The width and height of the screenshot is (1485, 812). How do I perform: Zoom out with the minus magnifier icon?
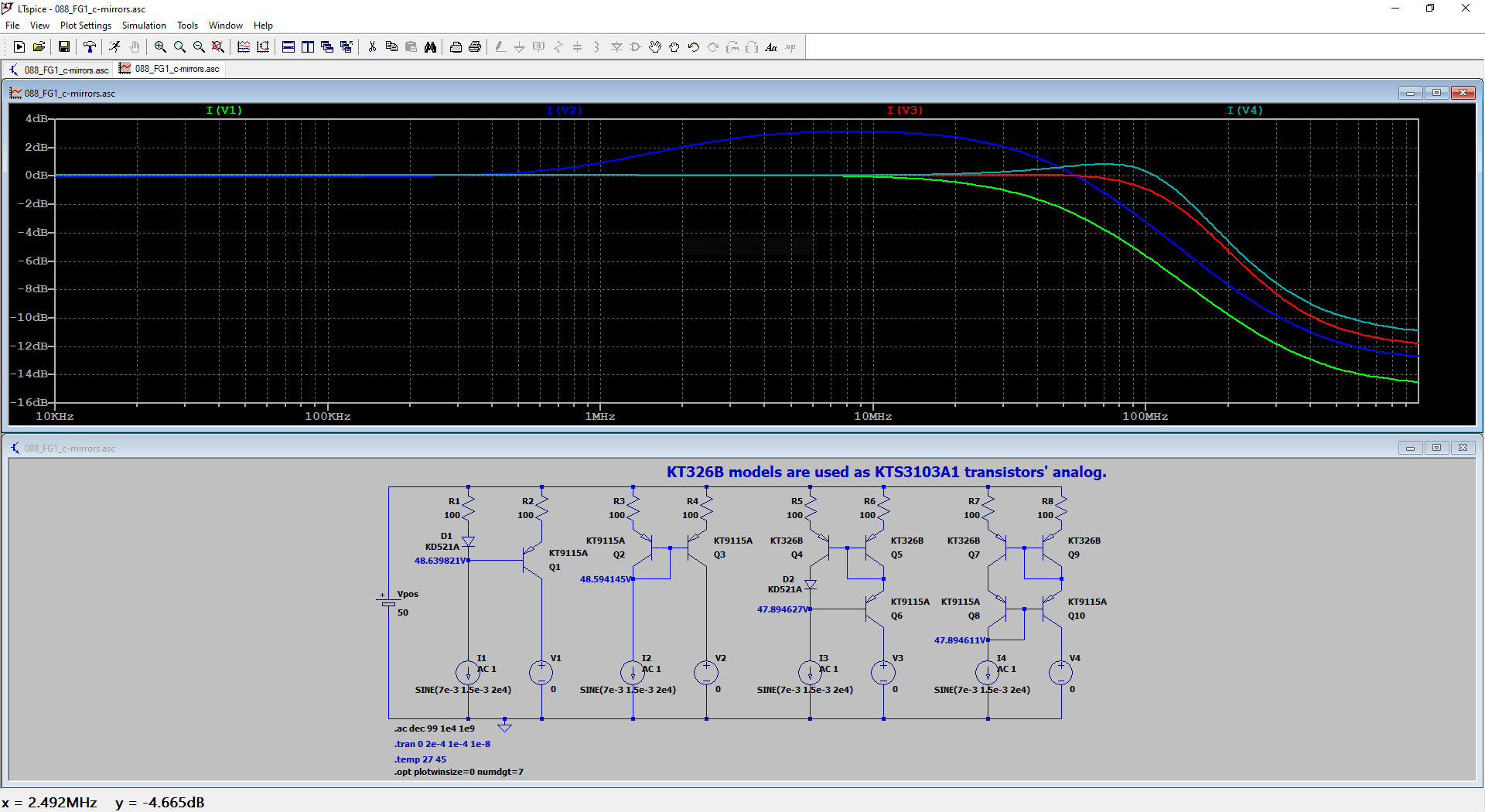(x=199, y=47)
